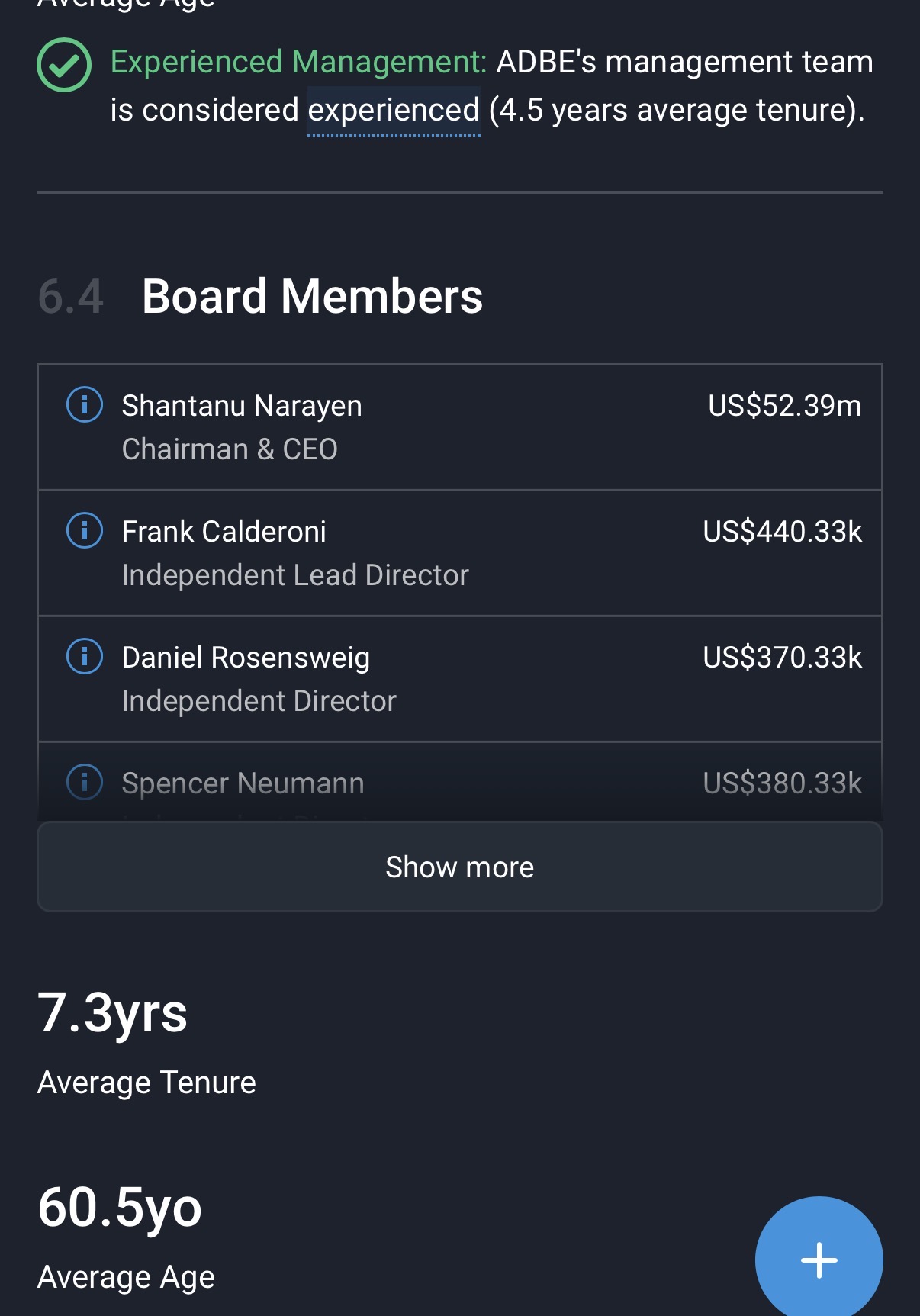Expand board list with Show more
The width and height of the screenshot is (920, 1316).
tap(459, 867)
